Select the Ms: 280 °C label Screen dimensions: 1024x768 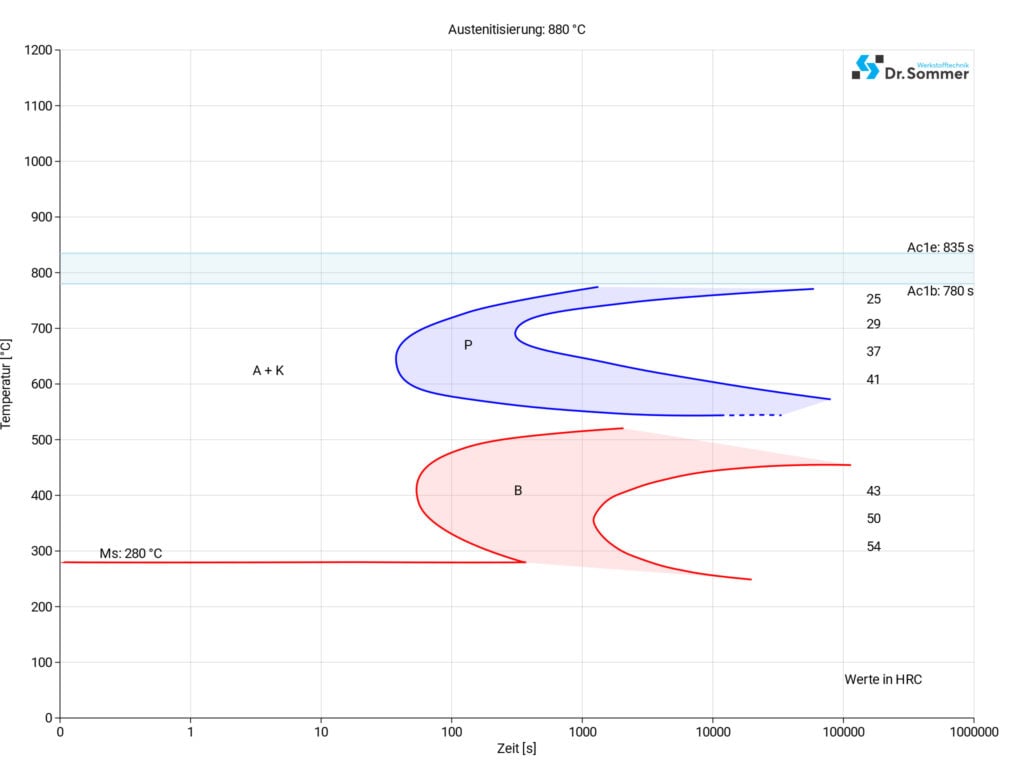coord(130,553)
